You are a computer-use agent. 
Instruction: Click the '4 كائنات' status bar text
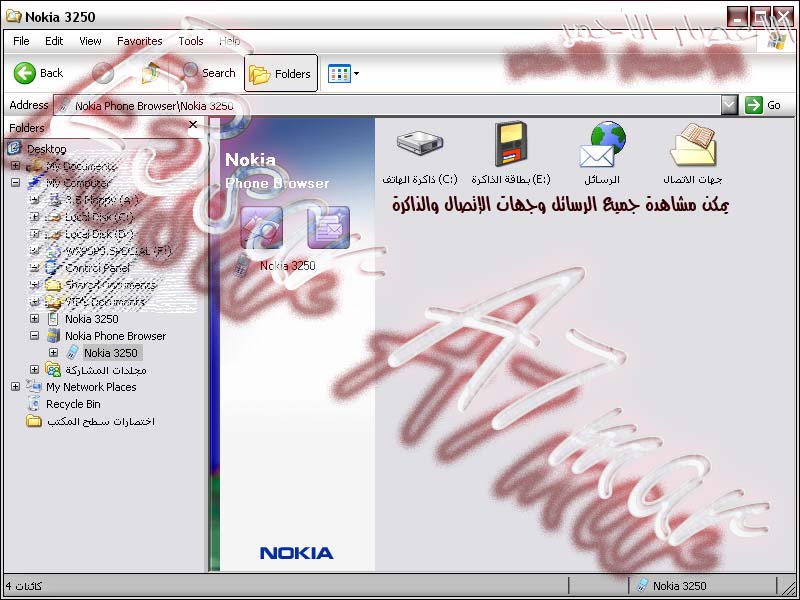(24, 586)
